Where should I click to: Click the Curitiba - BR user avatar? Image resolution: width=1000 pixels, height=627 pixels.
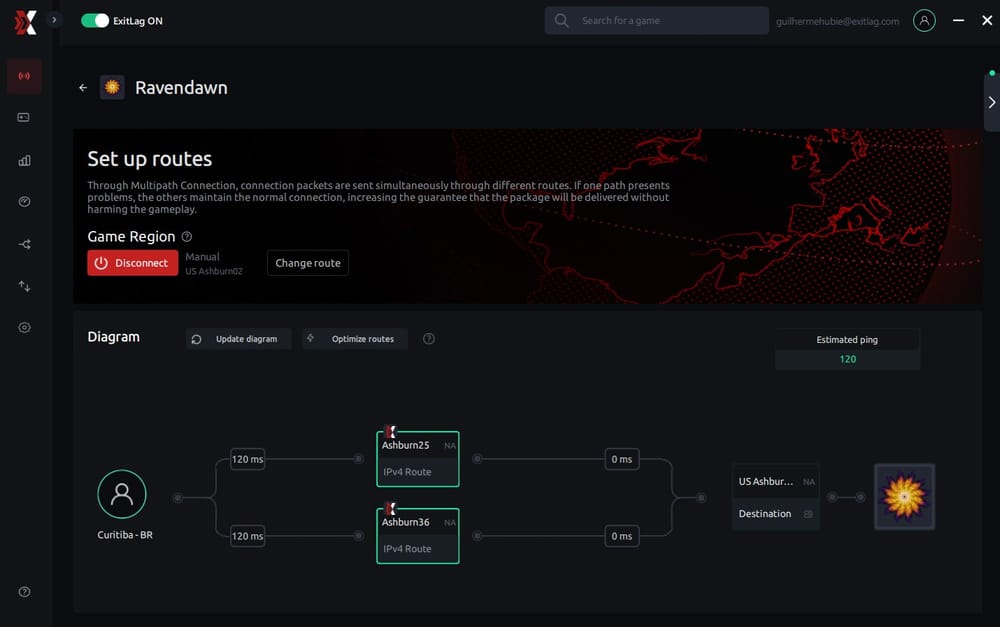coord(122,494)
